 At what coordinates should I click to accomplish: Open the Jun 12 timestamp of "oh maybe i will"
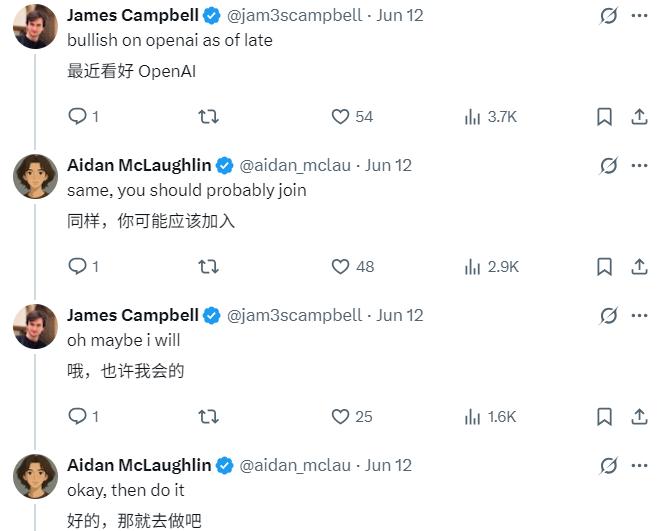pos(399,315)
